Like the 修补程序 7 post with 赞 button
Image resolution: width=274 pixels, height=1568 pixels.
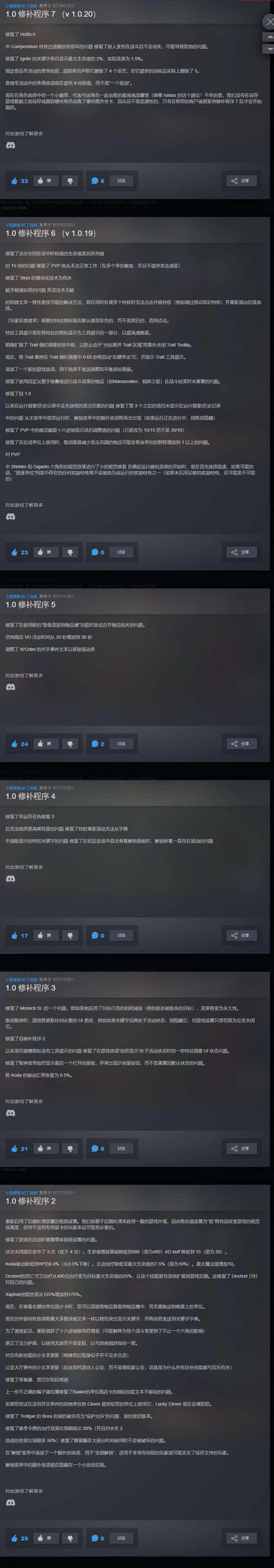[46, 181]
